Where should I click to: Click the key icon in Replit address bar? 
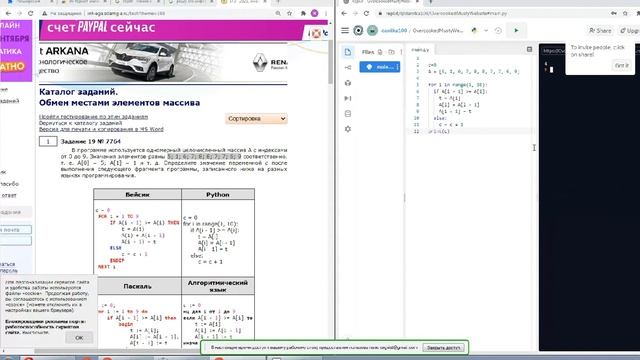pos(614,13)
